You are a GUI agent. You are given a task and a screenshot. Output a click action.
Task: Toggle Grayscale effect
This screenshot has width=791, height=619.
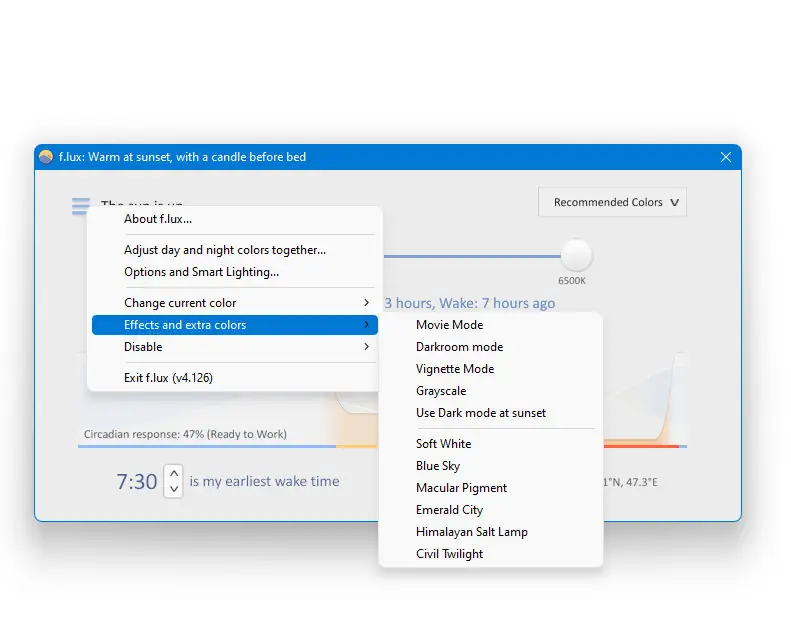click(490, 391)
